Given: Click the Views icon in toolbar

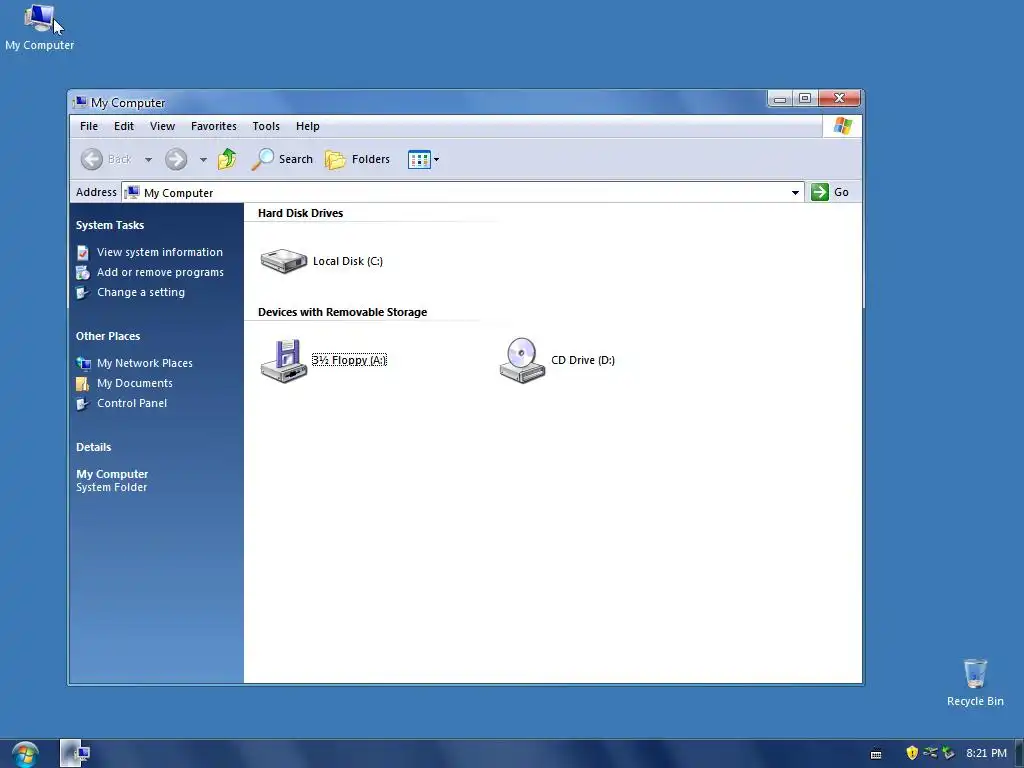Looking at the screenshot, I should pyautogui.click(x=419, y=159).
